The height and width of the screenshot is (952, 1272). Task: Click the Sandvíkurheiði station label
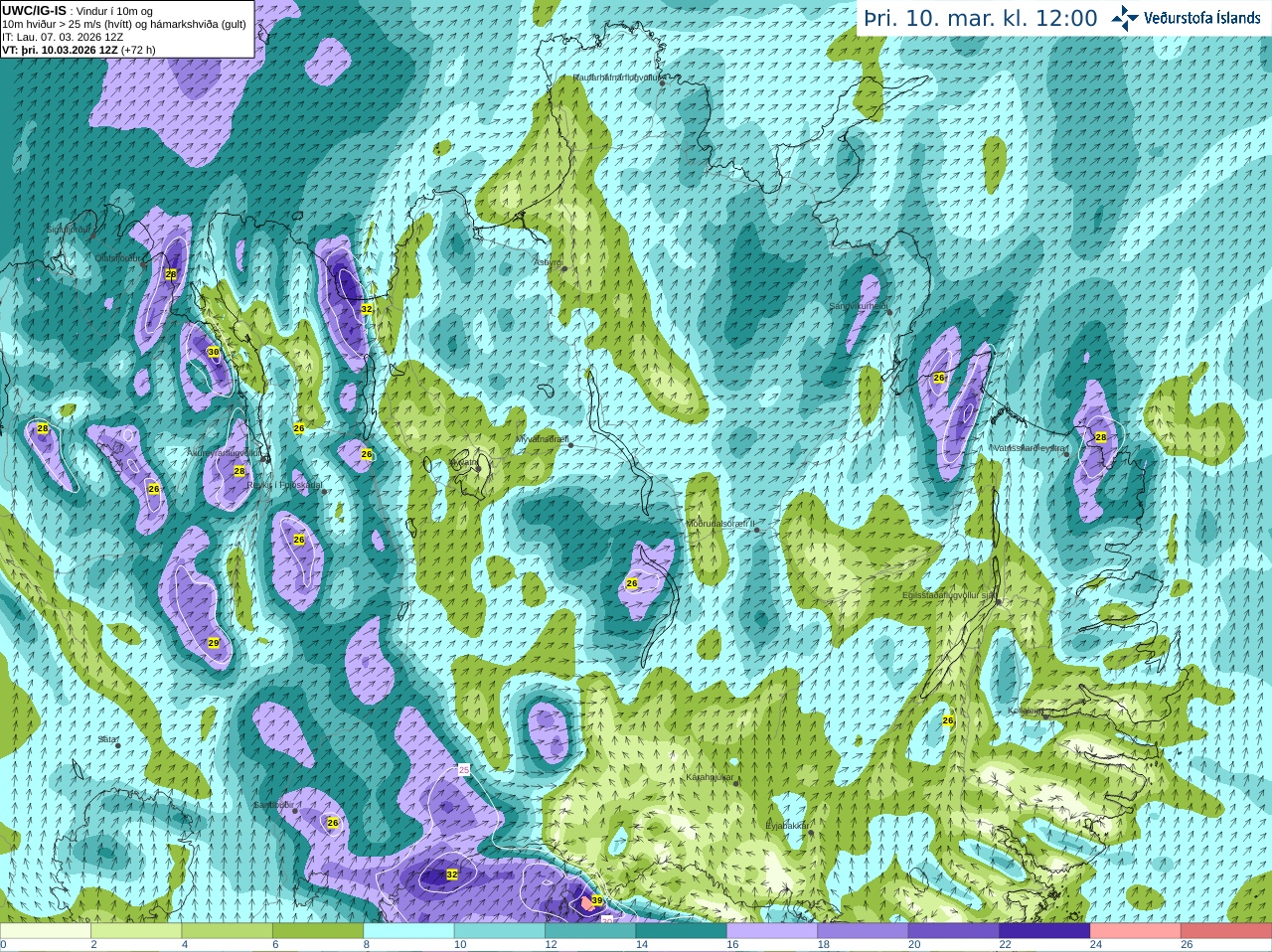point(859,306)
